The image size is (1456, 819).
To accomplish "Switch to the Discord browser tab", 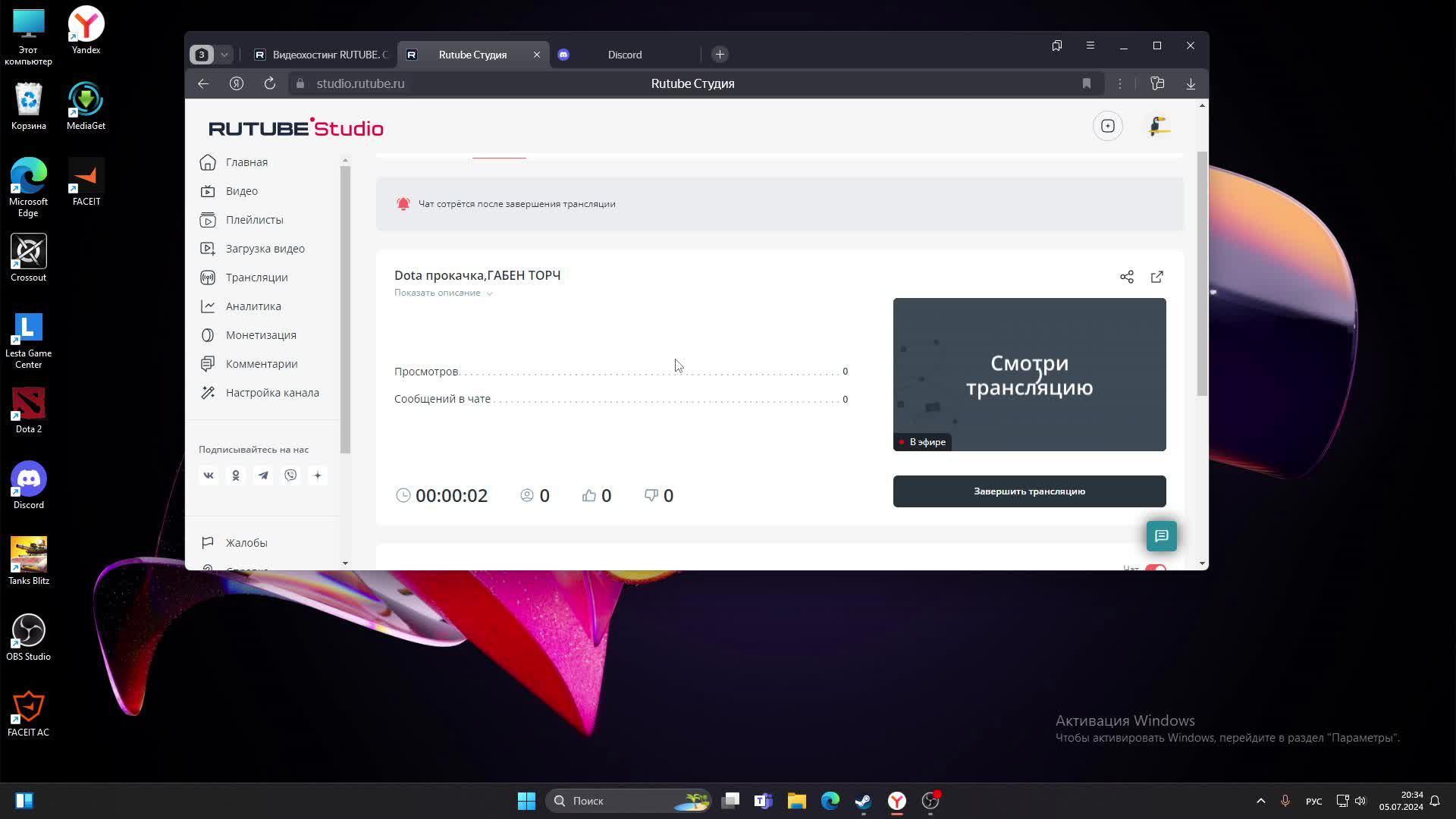I will coord(624,55).
